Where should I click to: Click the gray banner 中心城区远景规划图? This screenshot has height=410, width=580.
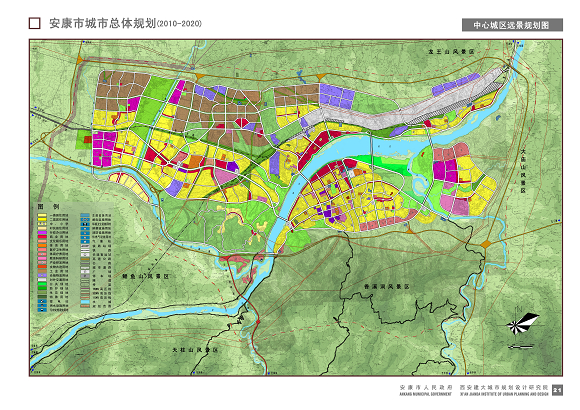(x=512, y=25)
